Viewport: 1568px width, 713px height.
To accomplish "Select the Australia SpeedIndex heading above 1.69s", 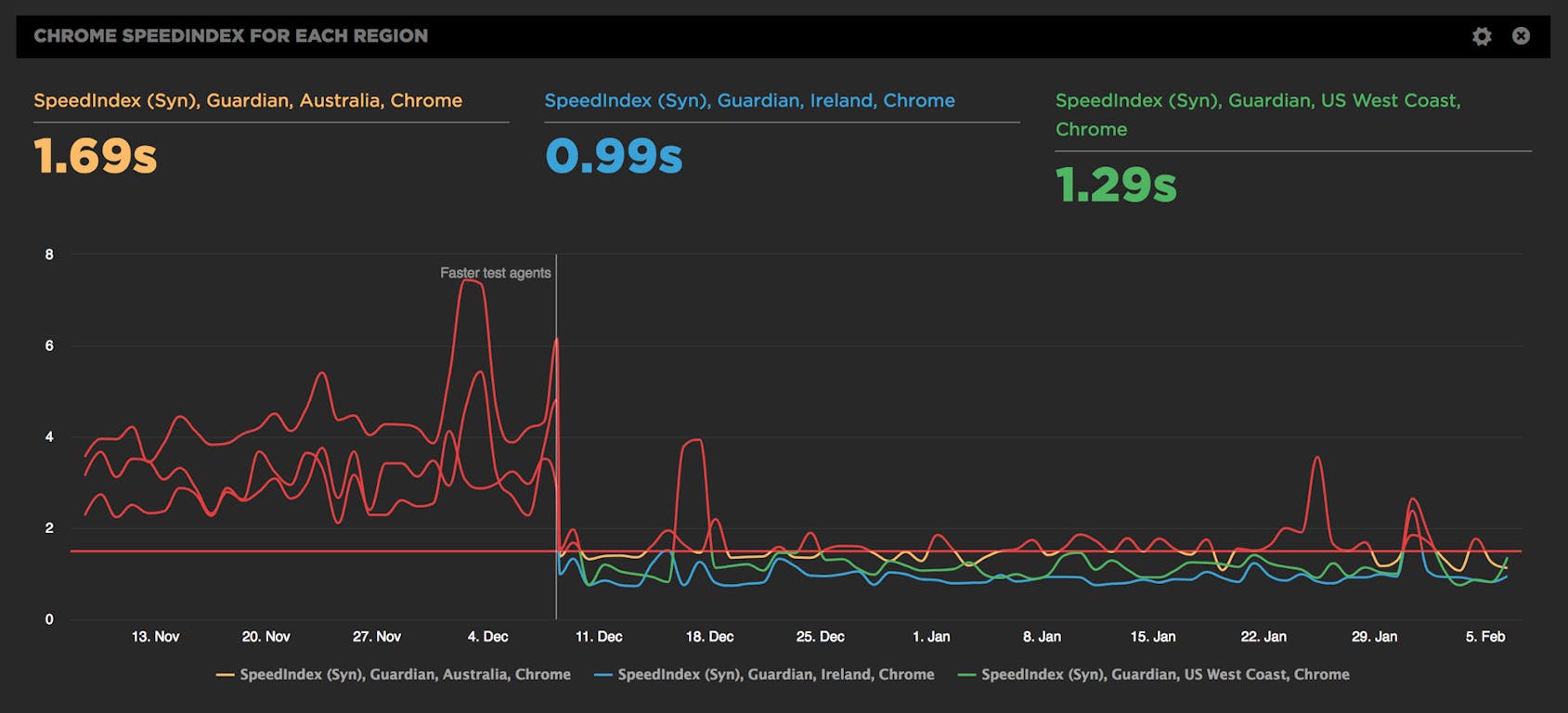I will tap(248, 100).
